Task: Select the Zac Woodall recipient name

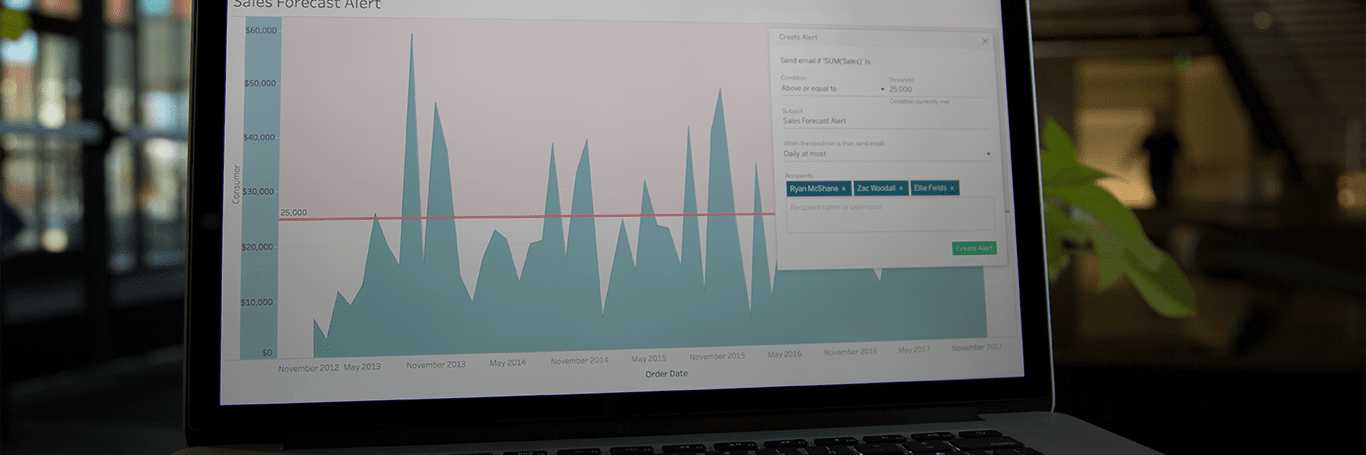Action: pyautogui.click(x=876, y=188)
